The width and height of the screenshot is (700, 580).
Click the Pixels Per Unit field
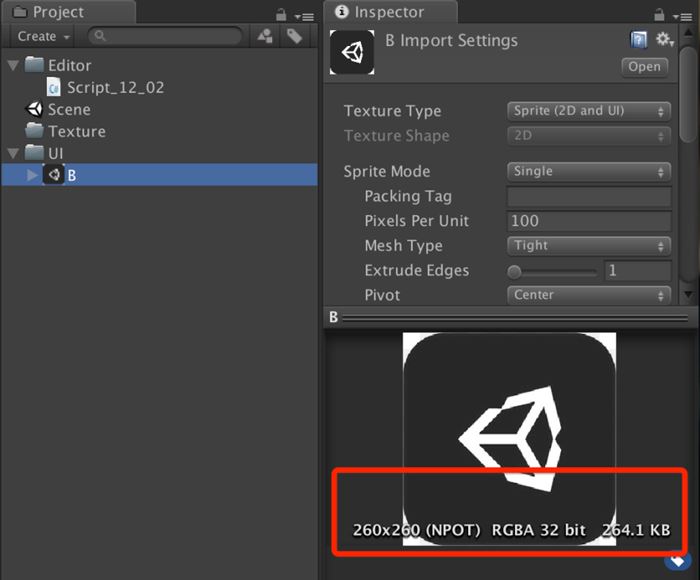pyautogui.click(x=588, y=221)
